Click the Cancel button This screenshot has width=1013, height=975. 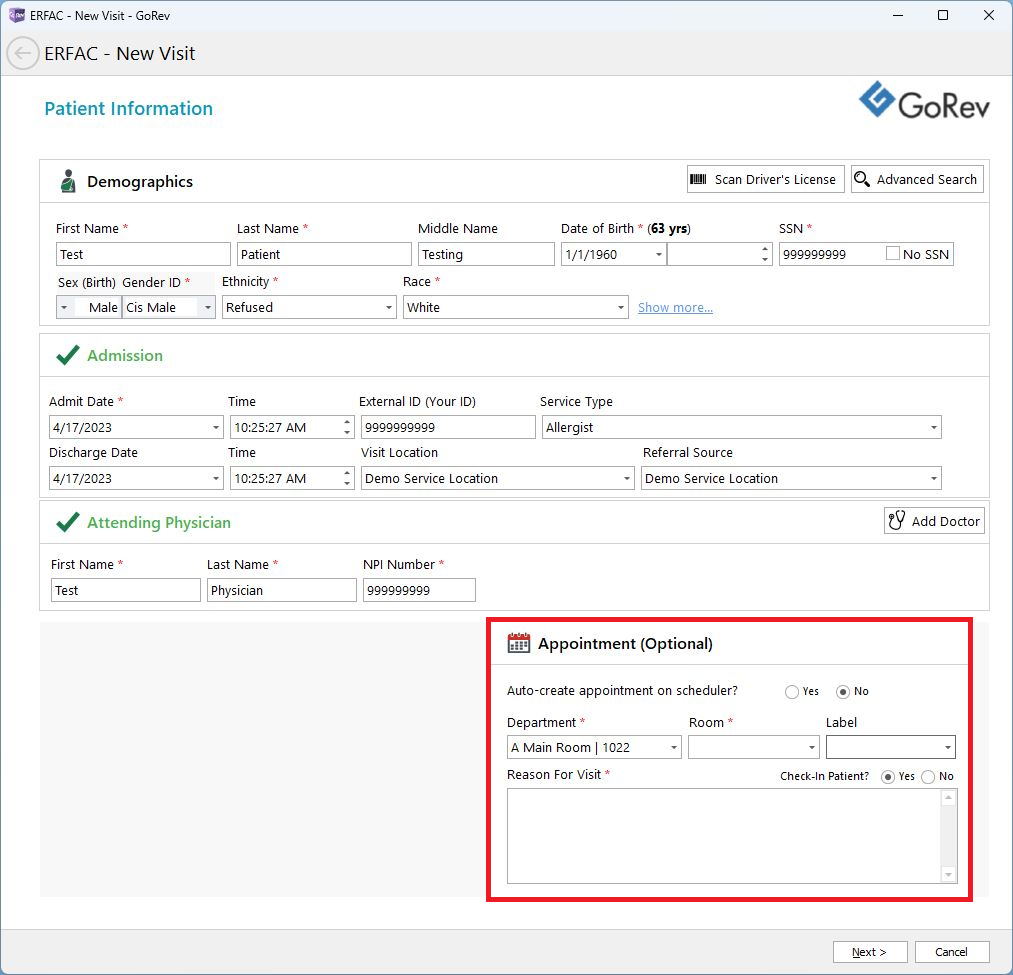952,952
